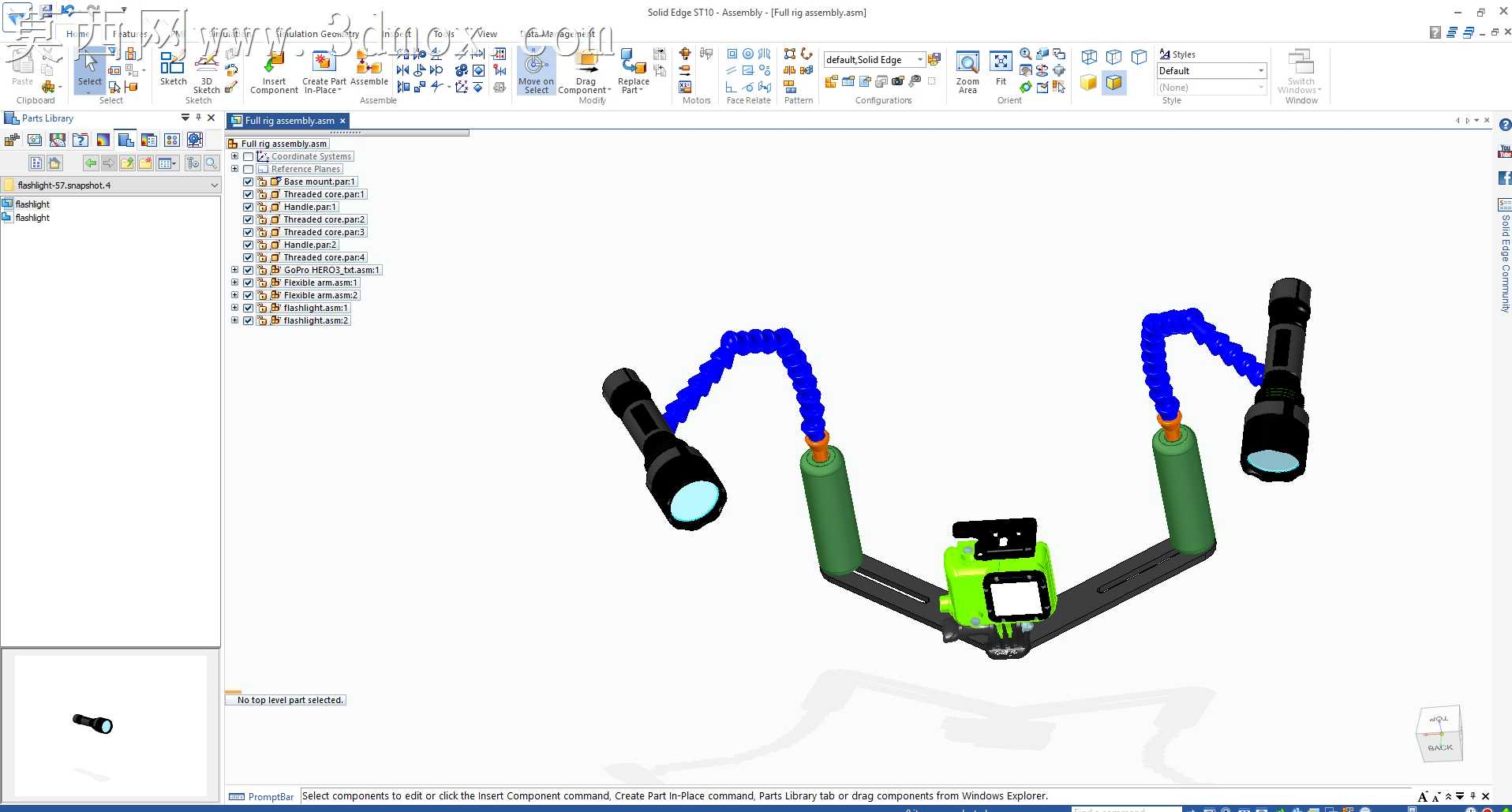This screenshot has width=1512, height=812.
Task: Click the view orientation cube
Action: click(x=1439, y=734)
